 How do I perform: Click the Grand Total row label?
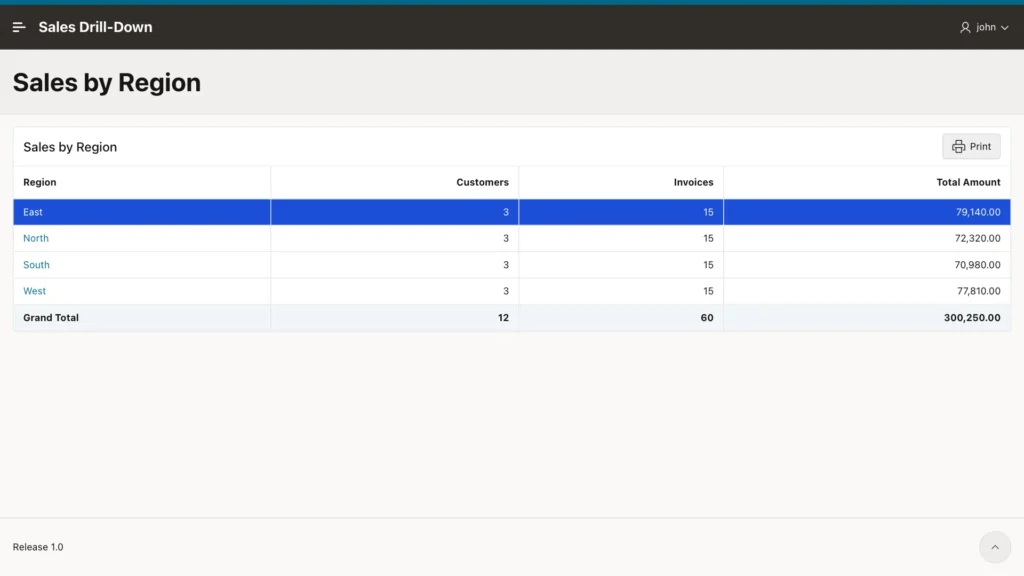point(51,317)
